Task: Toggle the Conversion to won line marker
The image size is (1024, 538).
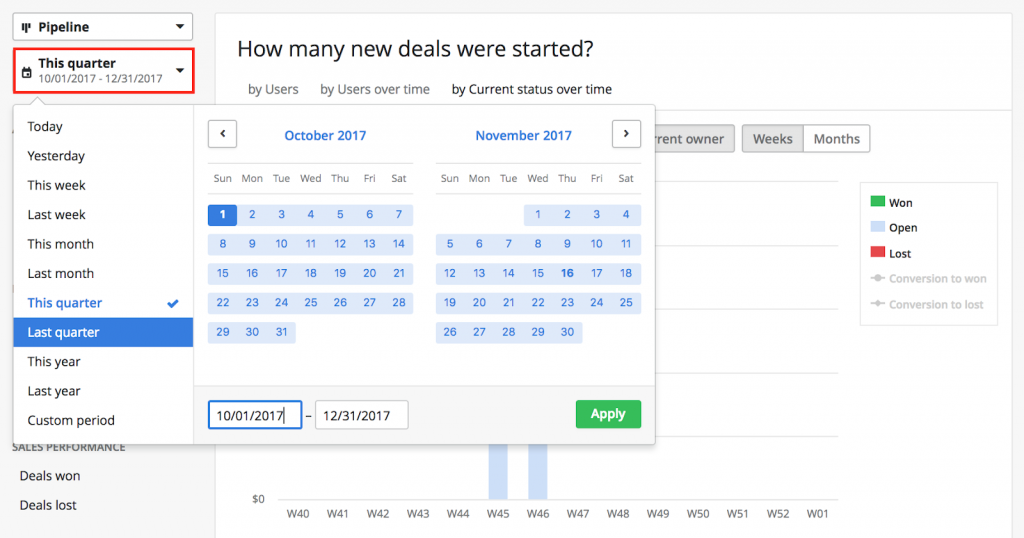Action: point(878,278)
